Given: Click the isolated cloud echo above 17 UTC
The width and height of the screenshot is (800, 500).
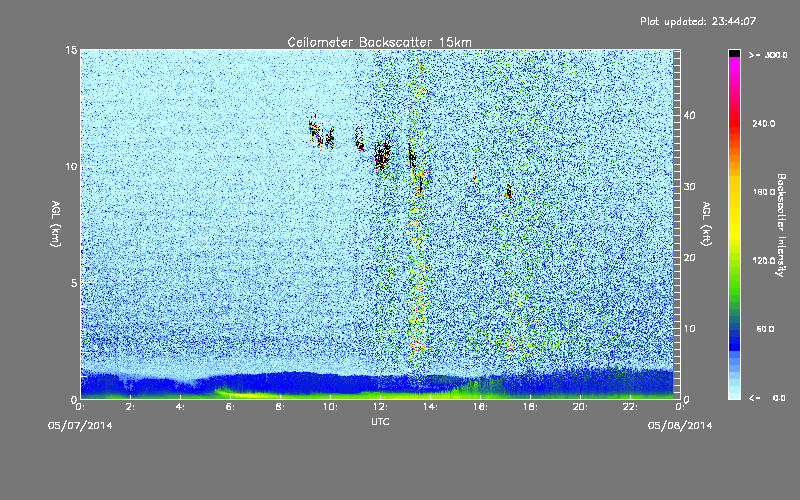Looking at the screenshot, I should (x=509, y=191).
